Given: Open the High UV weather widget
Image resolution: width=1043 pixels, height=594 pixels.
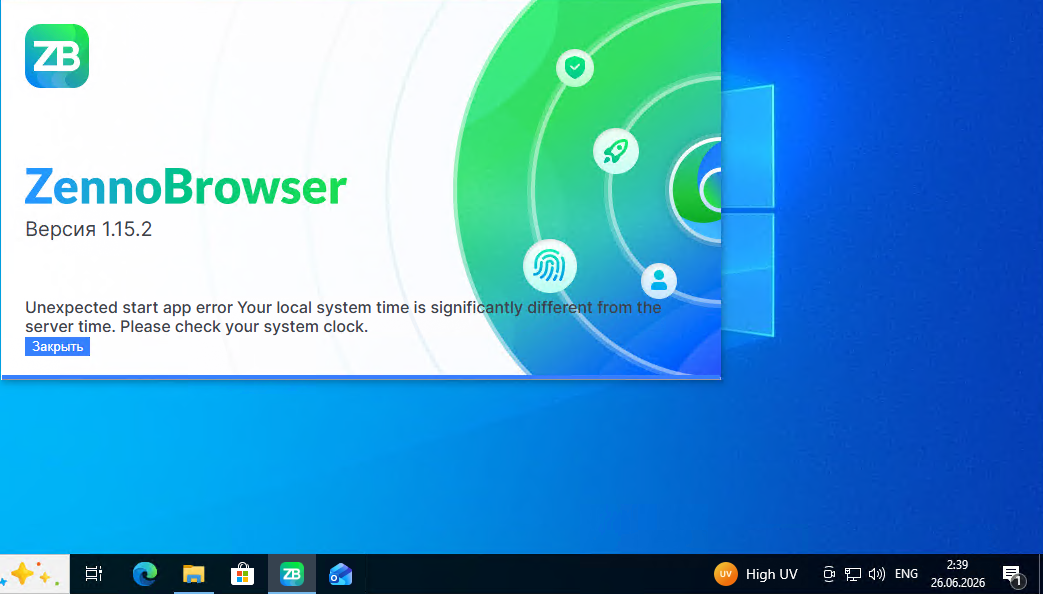Looking at the screenshot, I should [756, 574].
